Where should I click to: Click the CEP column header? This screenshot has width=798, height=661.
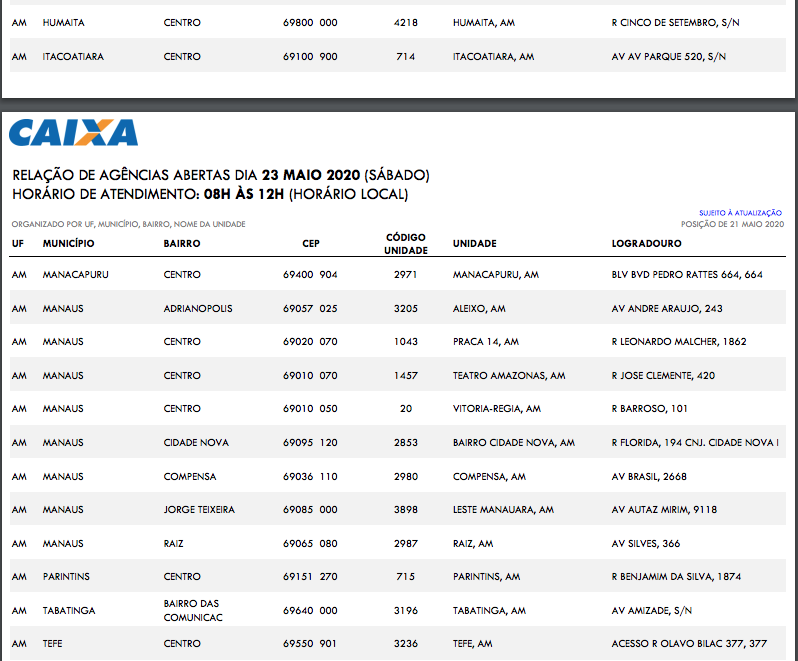click(x=311, y=244)
